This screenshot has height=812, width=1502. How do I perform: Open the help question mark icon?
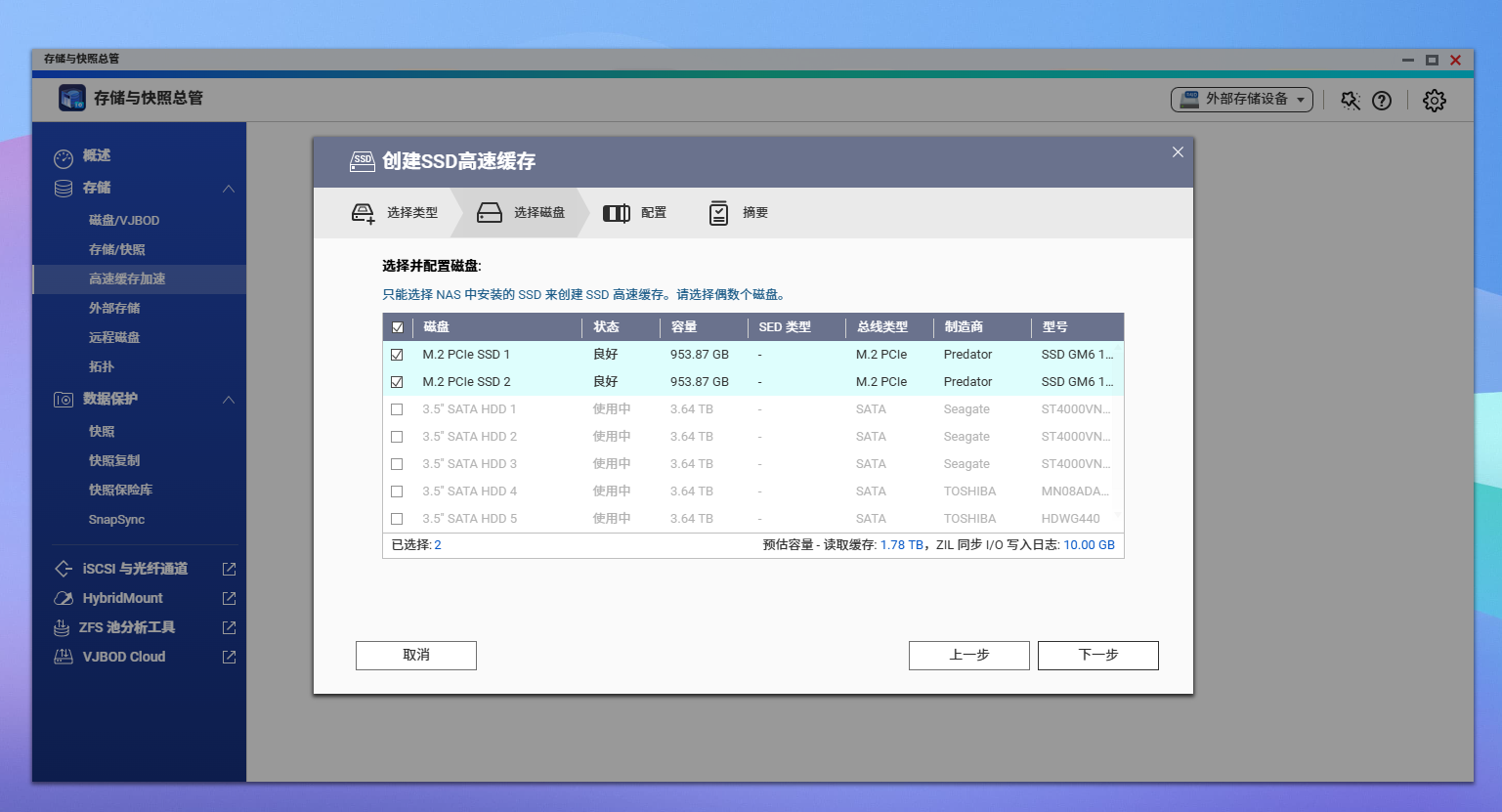1382,101
